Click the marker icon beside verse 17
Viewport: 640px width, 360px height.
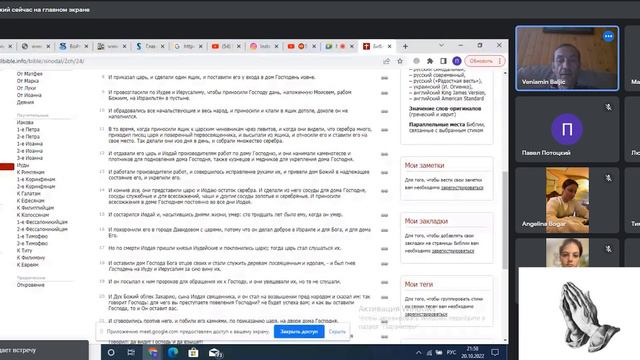pyautogui.click(x=384, y=249)
